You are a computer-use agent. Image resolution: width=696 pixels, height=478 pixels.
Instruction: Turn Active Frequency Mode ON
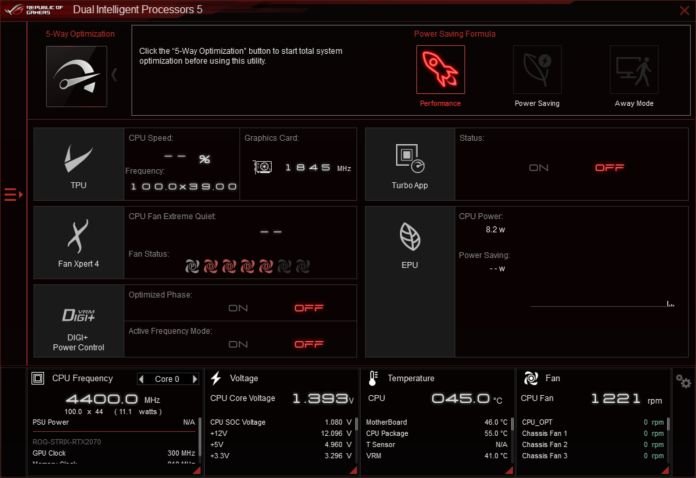pyautogui.click(x=238, y=344)
